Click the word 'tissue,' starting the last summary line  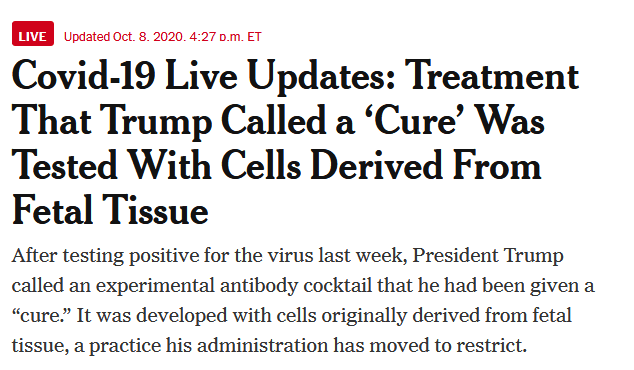40,346
